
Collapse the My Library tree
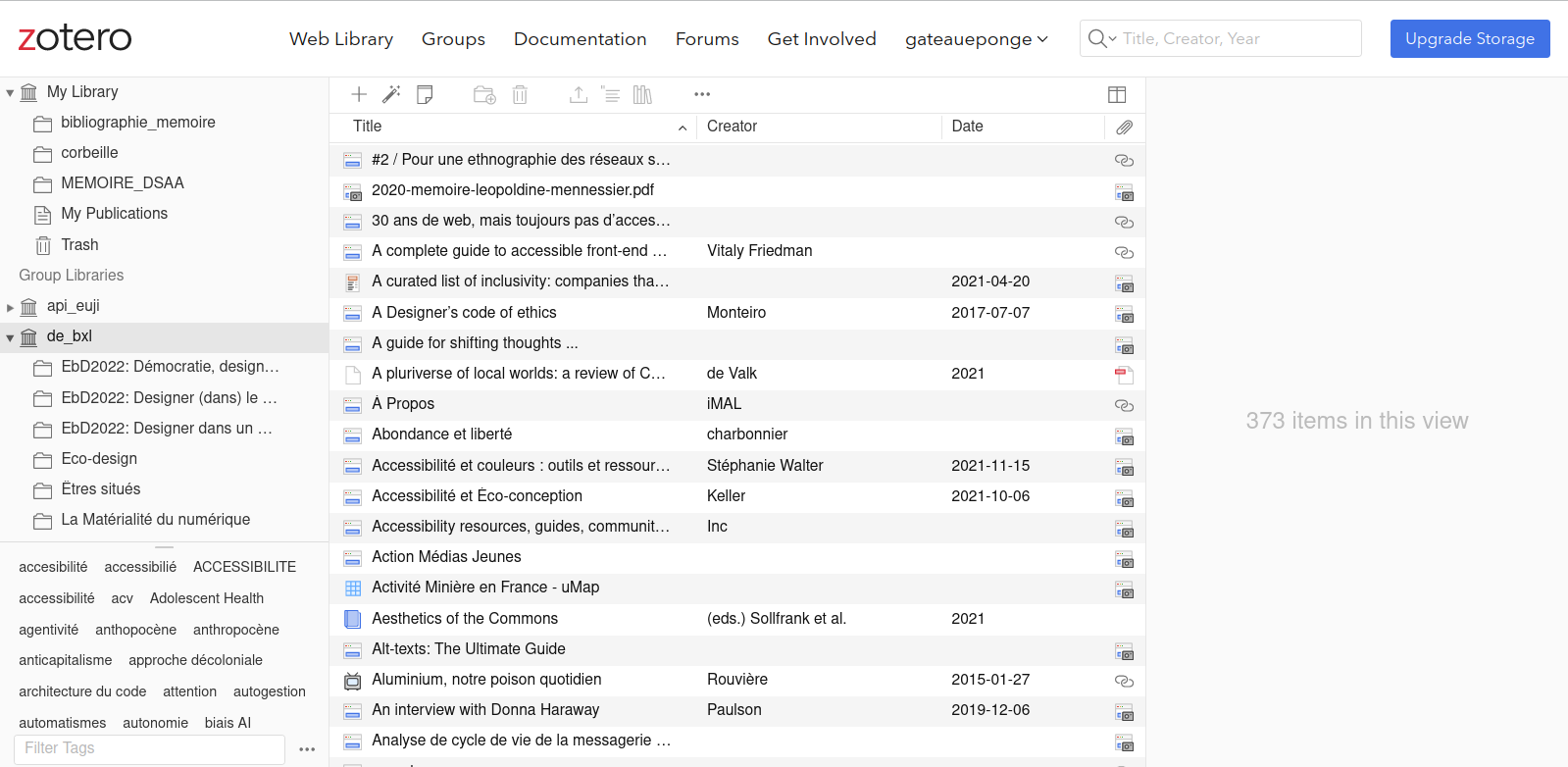[10, 93]
